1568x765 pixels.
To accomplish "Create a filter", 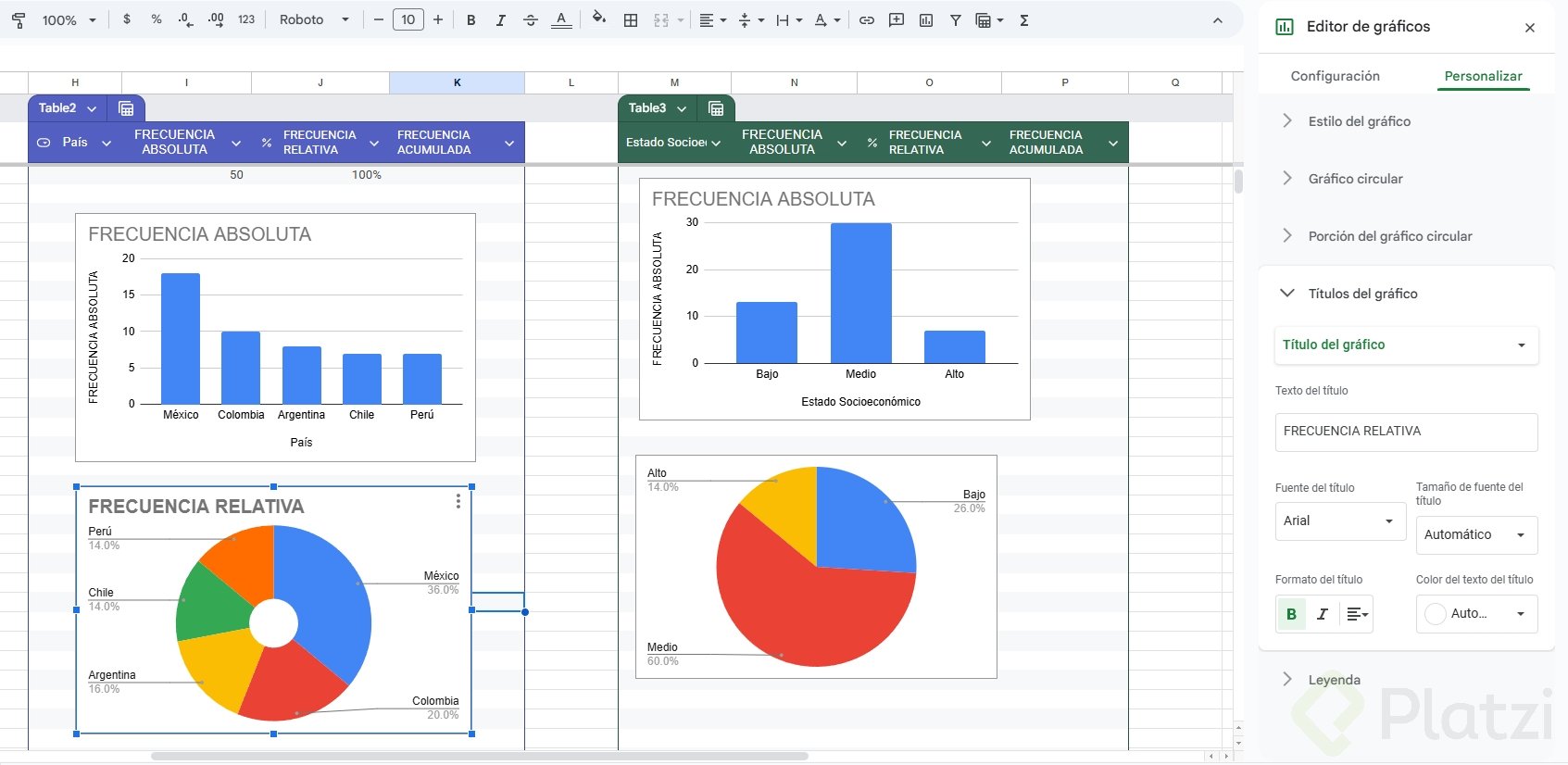I will (x=956, y=19).
